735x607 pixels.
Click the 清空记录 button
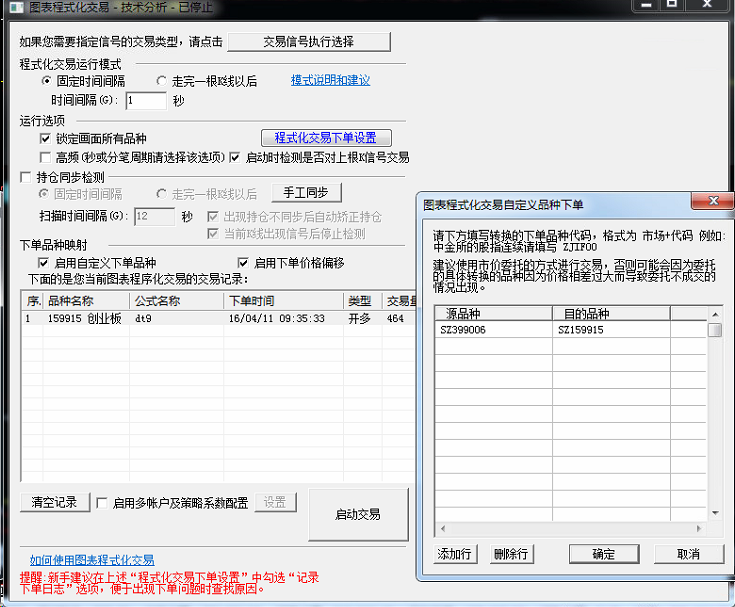pos(53,502)
